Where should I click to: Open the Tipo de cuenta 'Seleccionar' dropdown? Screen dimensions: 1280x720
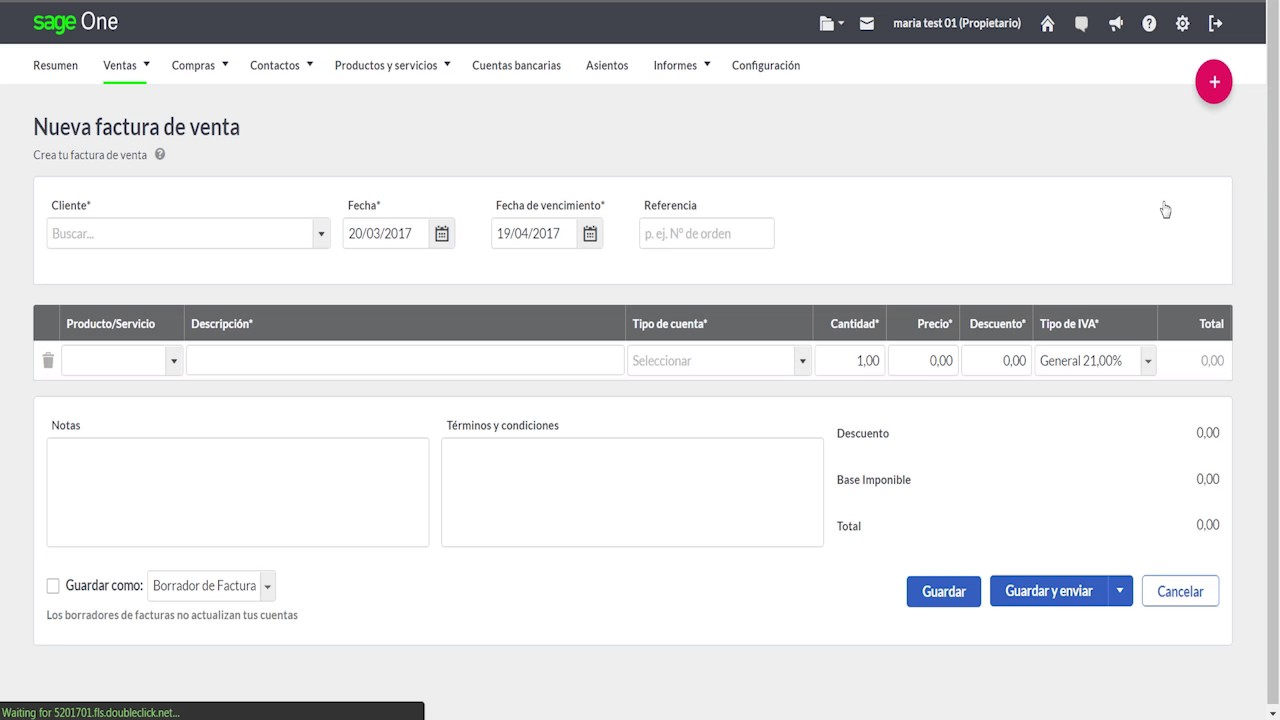(x=719, y=361)
